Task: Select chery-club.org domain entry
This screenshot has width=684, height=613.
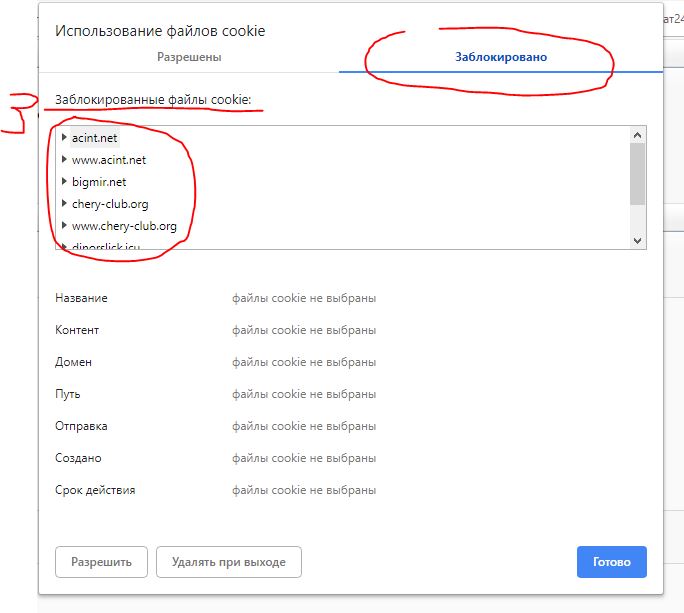Action: pos(110,204)
